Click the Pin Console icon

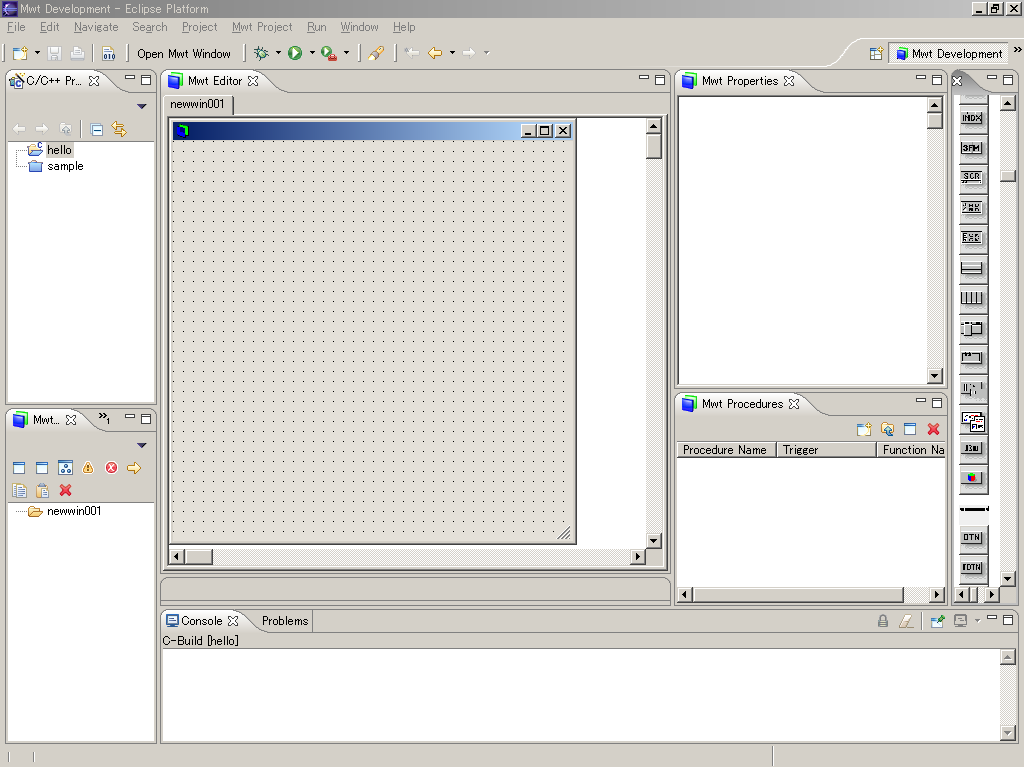tap(937, 621)
